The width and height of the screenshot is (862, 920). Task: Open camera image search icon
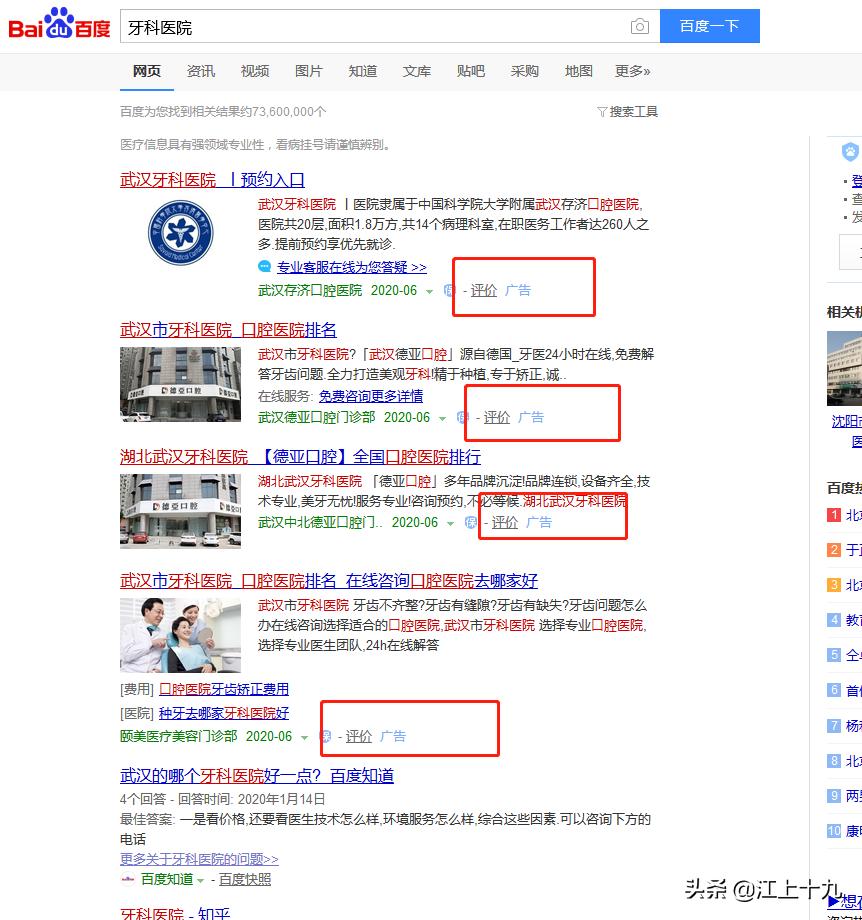(640, 26)
